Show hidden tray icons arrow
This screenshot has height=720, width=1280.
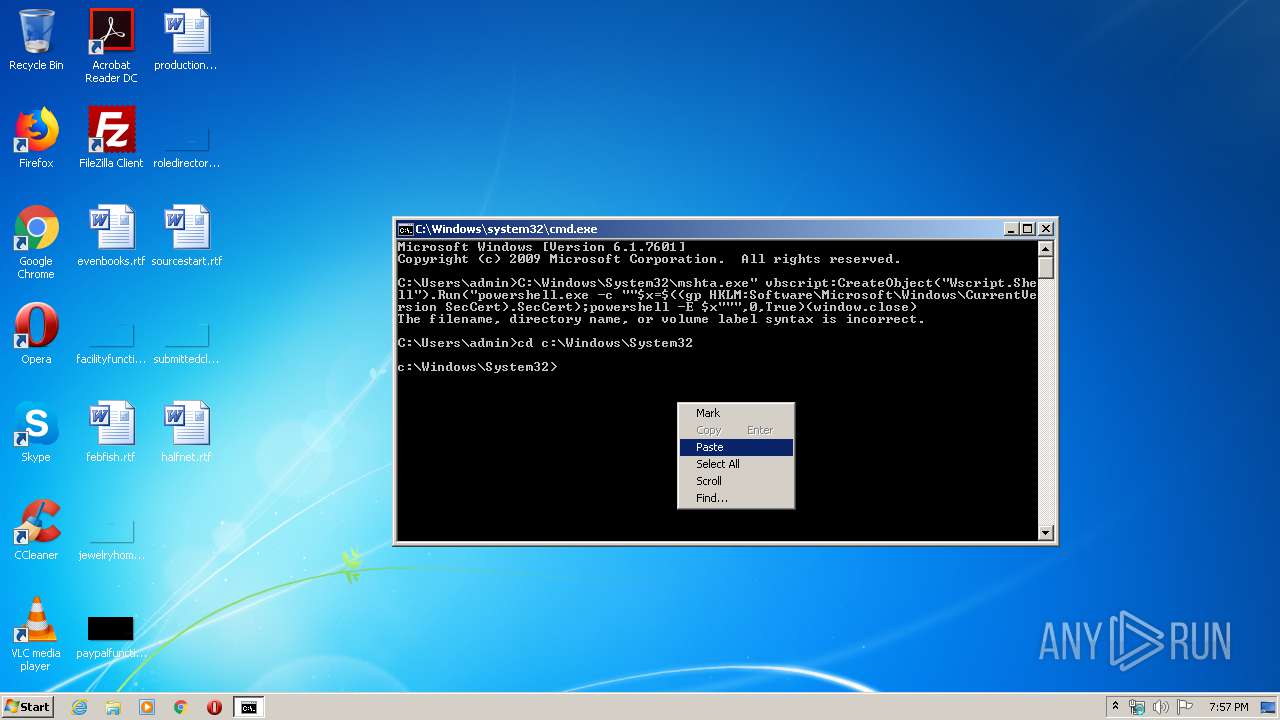[1115, 707]
